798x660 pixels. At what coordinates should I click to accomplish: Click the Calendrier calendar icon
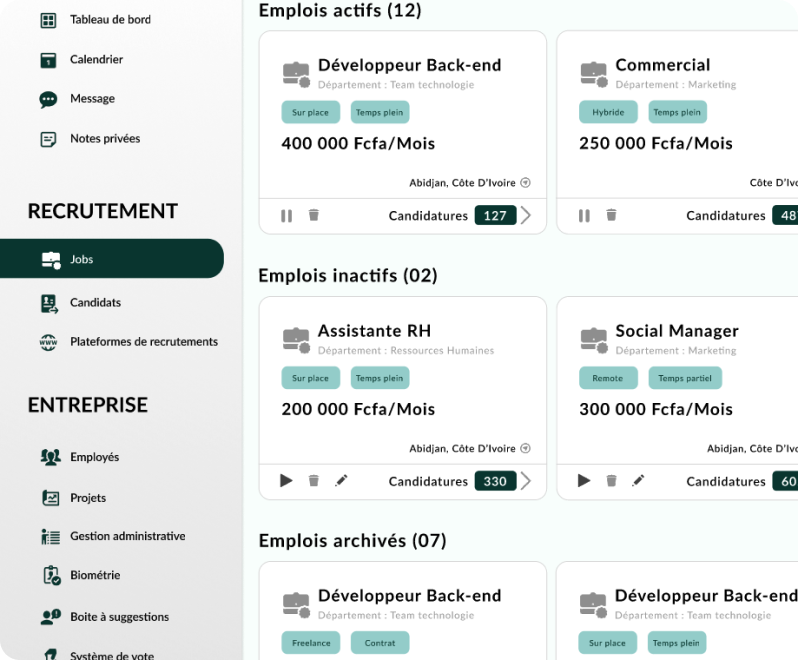48,60
